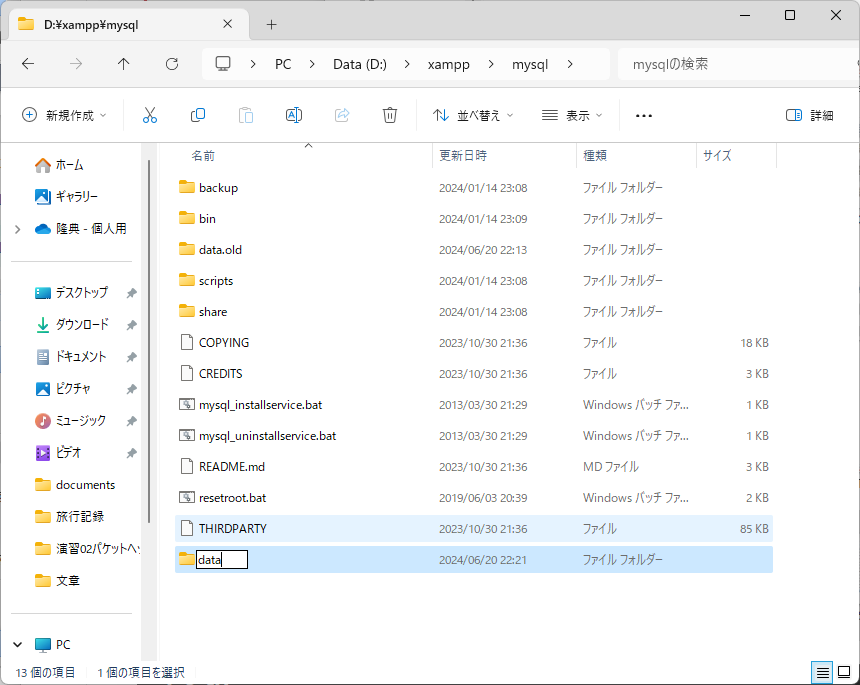Click the Delete trash can icon
The image size is (860, 685).
390,116
